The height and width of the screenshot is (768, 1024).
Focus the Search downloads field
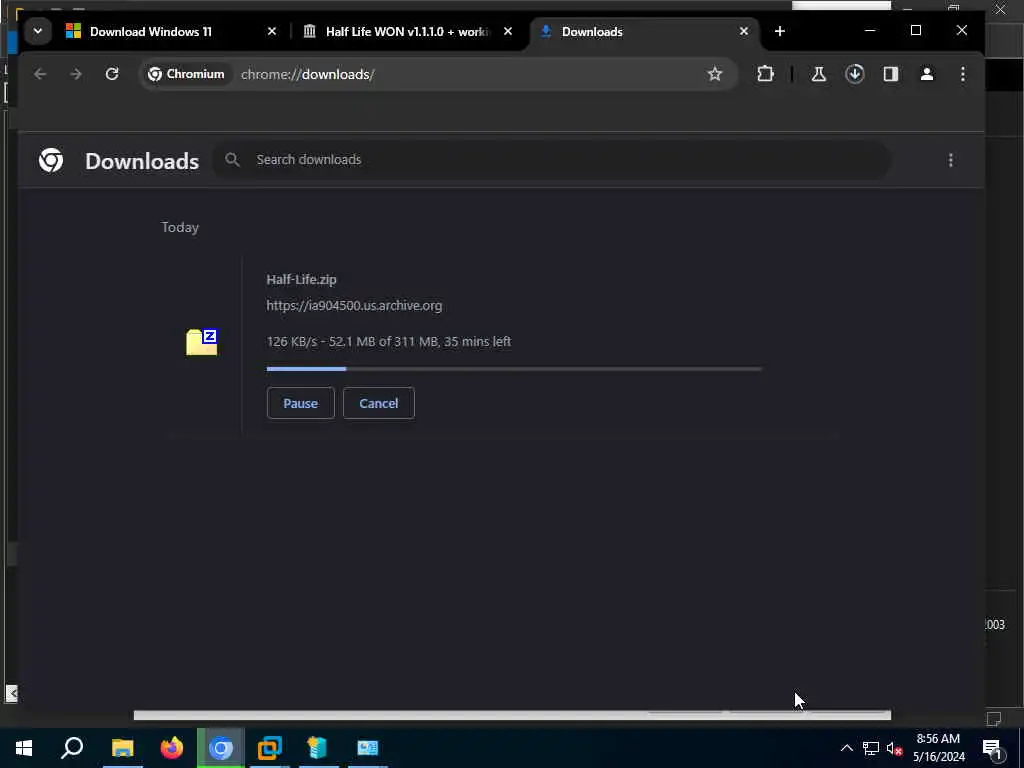coord(552,160)
